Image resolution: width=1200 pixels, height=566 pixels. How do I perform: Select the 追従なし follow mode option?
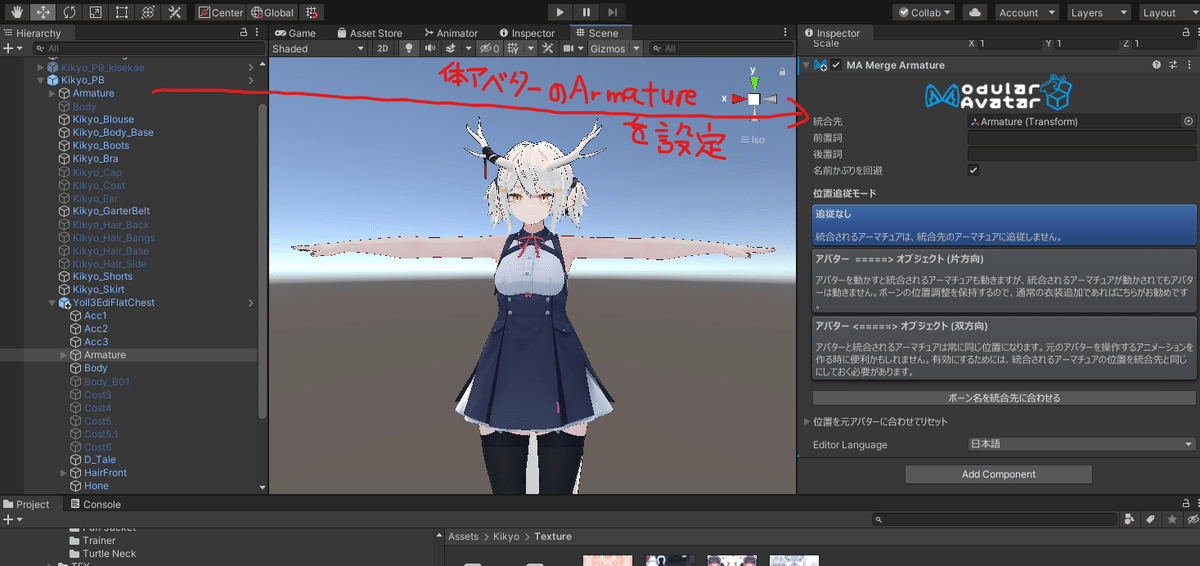click(x=1004, y=225)
